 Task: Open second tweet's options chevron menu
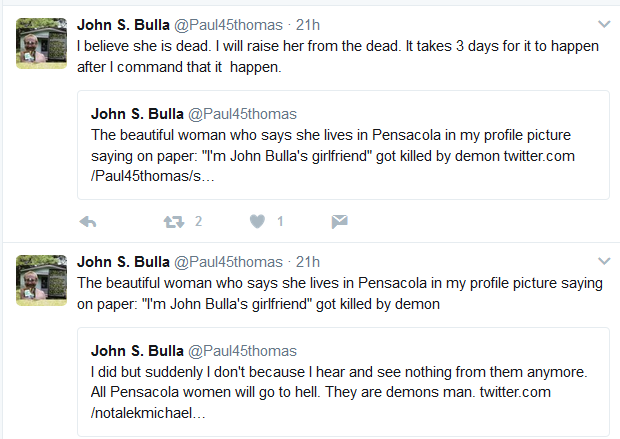point(604,261)
